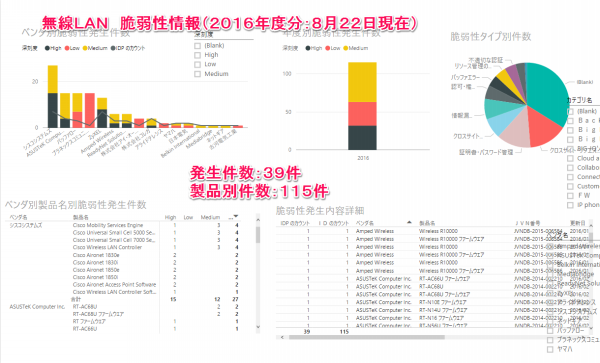The width and height of the screenshot is (600, 363).
Task: Tick the FW category checkbox
Action: pos(570,196)
